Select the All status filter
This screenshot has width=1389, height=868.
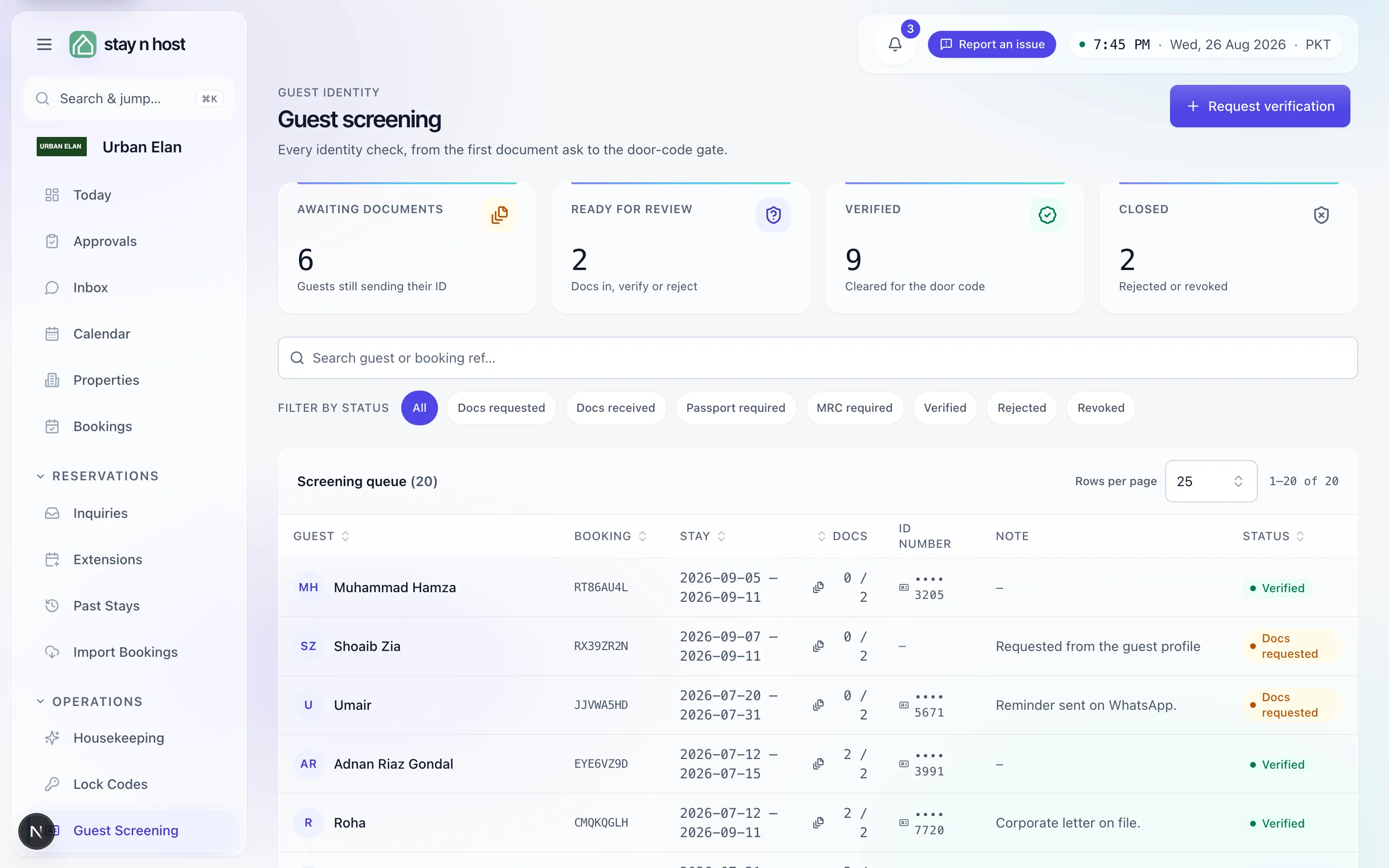[x=420, y=408]
